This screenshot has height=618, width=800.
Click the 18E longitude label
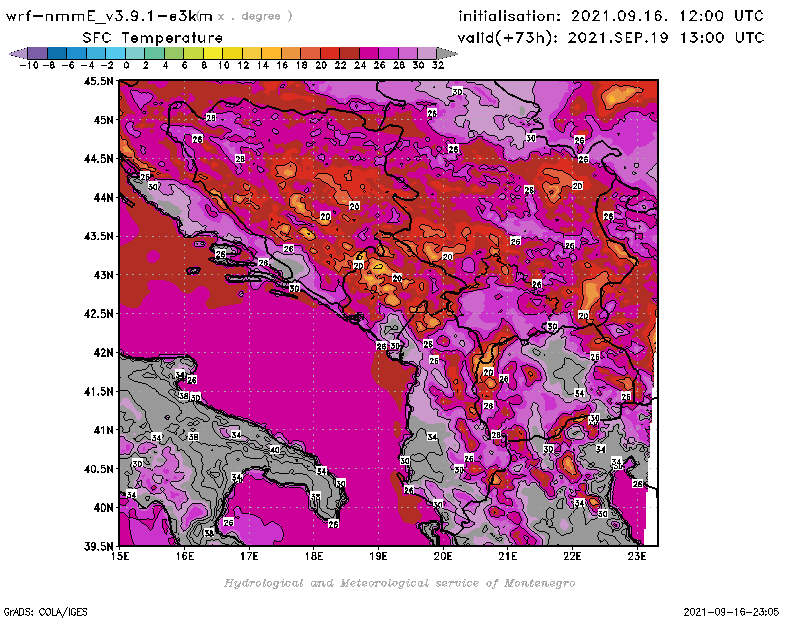(x=314, y=556)
